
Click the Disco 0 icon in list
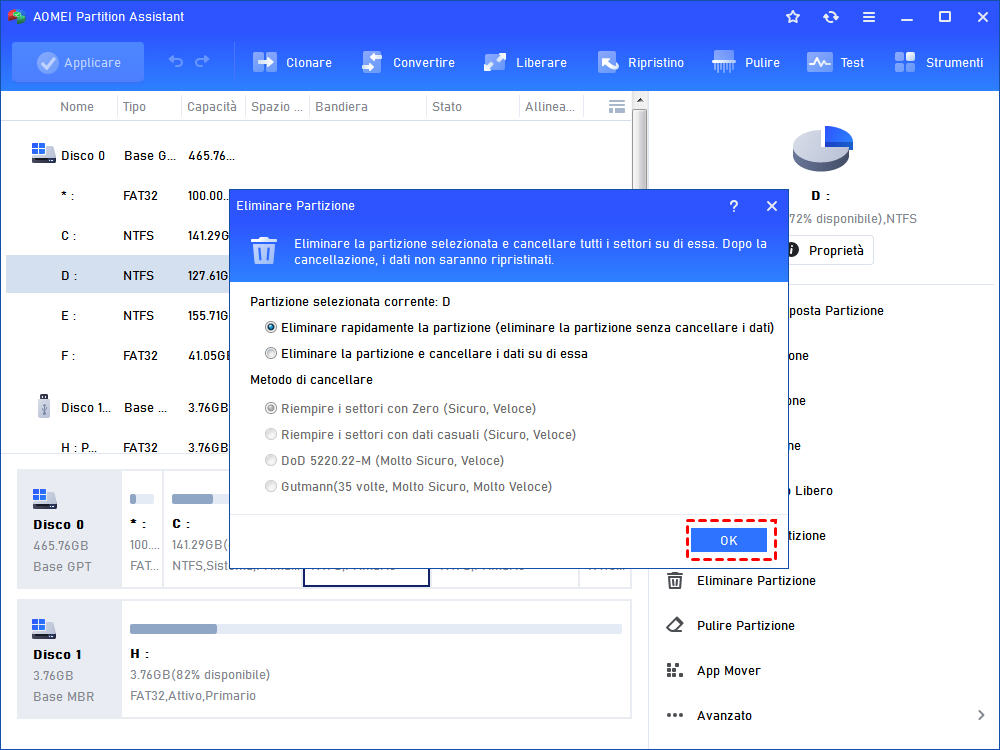pos(43,153)
